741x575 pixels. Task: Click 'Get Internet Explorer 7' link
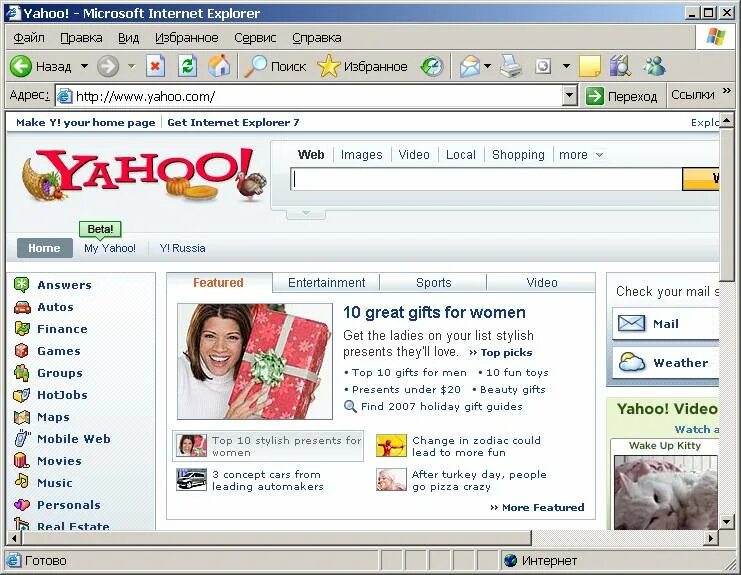(x=233, y=123)
